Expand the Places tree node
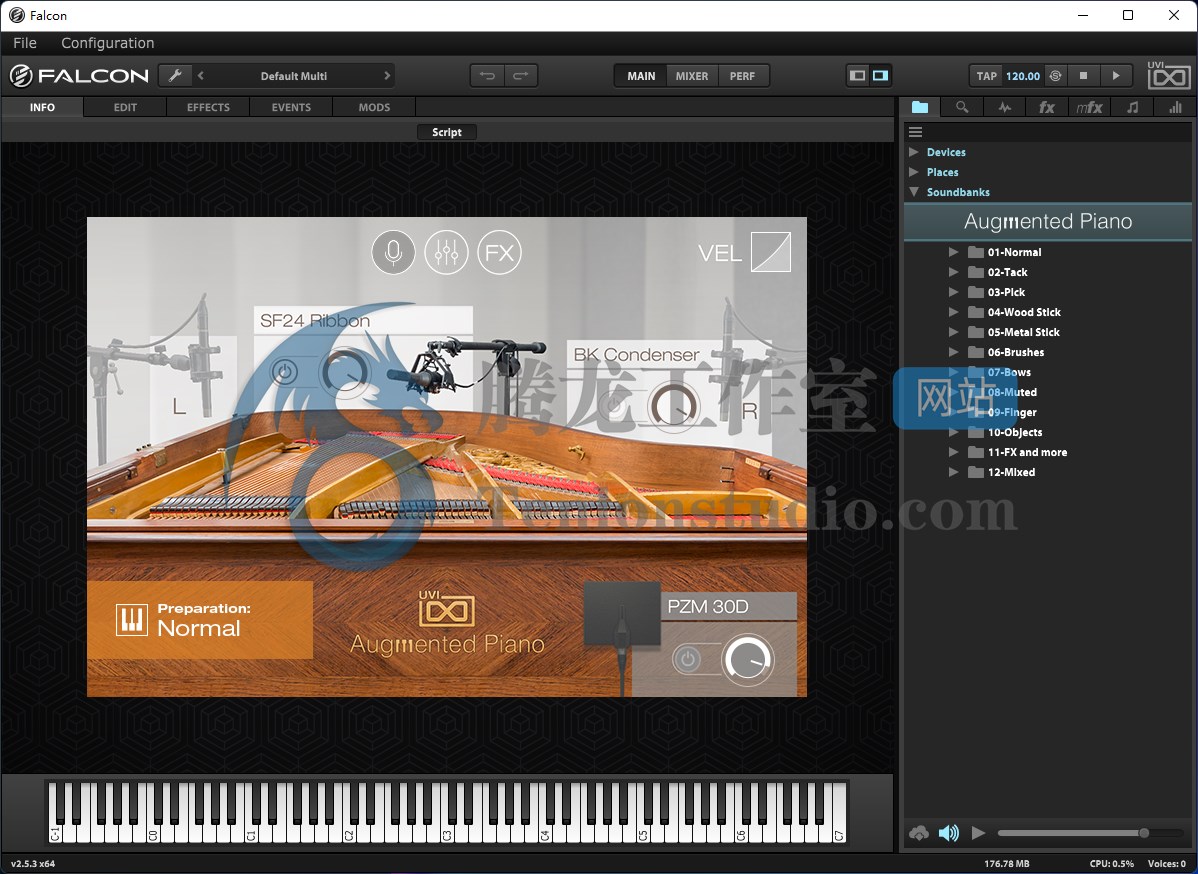This screenshot has width=1198, height=874. (914, 172)
